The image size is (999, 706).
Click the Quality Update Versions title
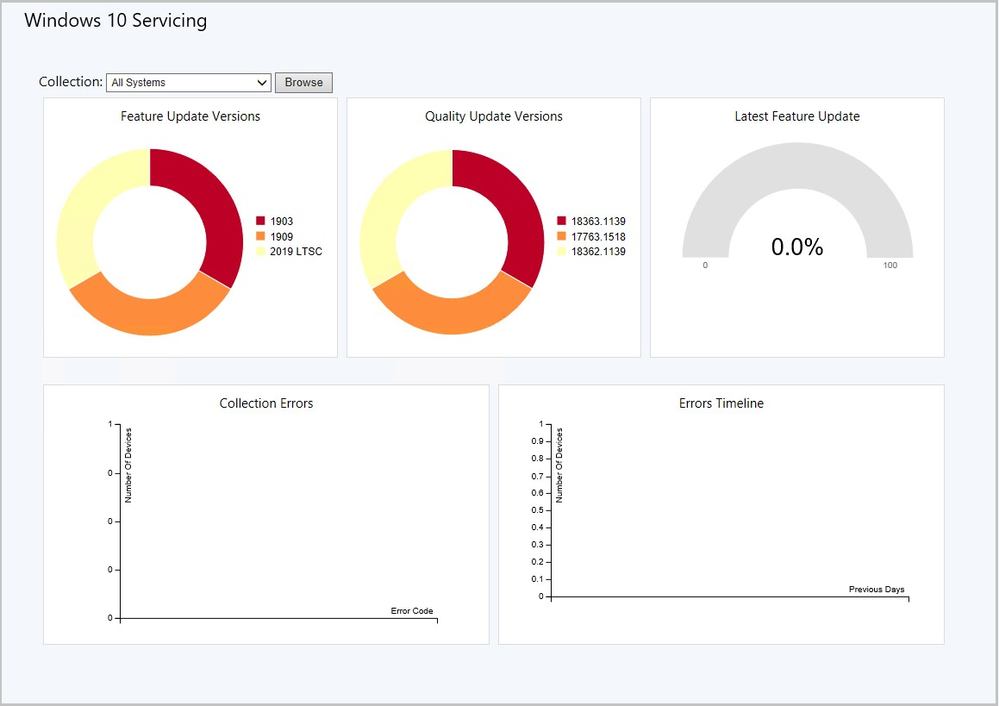494,116
